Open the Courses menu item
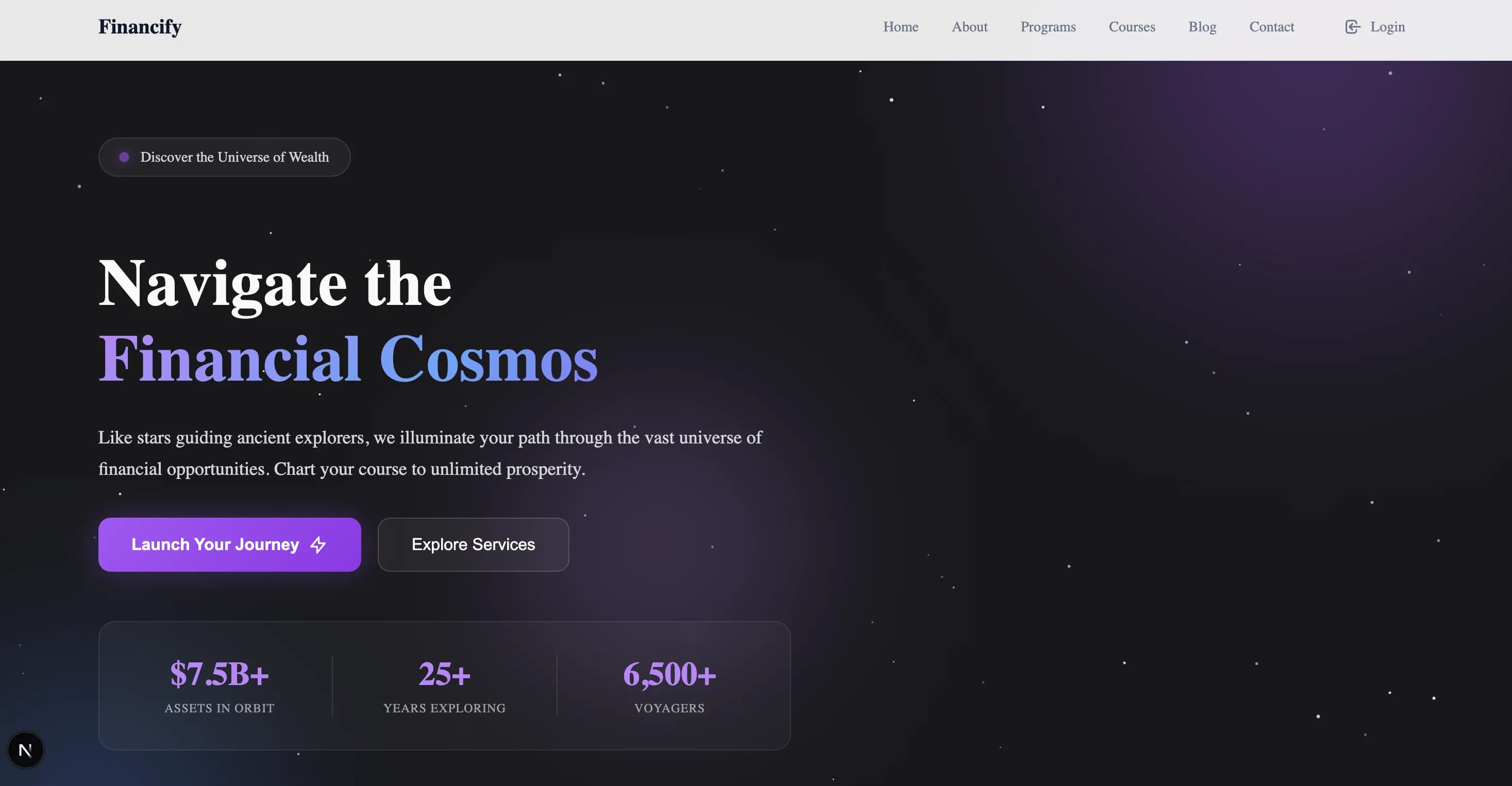Image resolution: width=1512 pixels, height=786 pixels. pos(1132,27)
